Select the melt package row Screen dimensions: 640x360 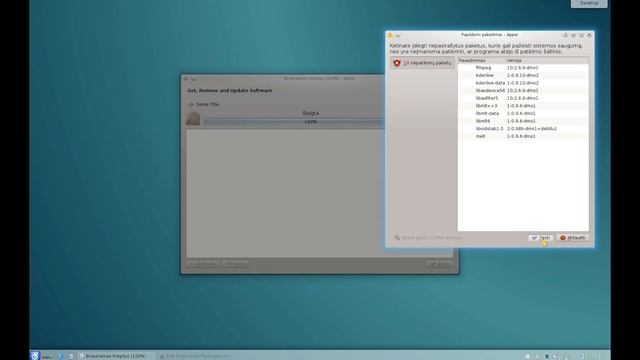click(x=523, y=136)
